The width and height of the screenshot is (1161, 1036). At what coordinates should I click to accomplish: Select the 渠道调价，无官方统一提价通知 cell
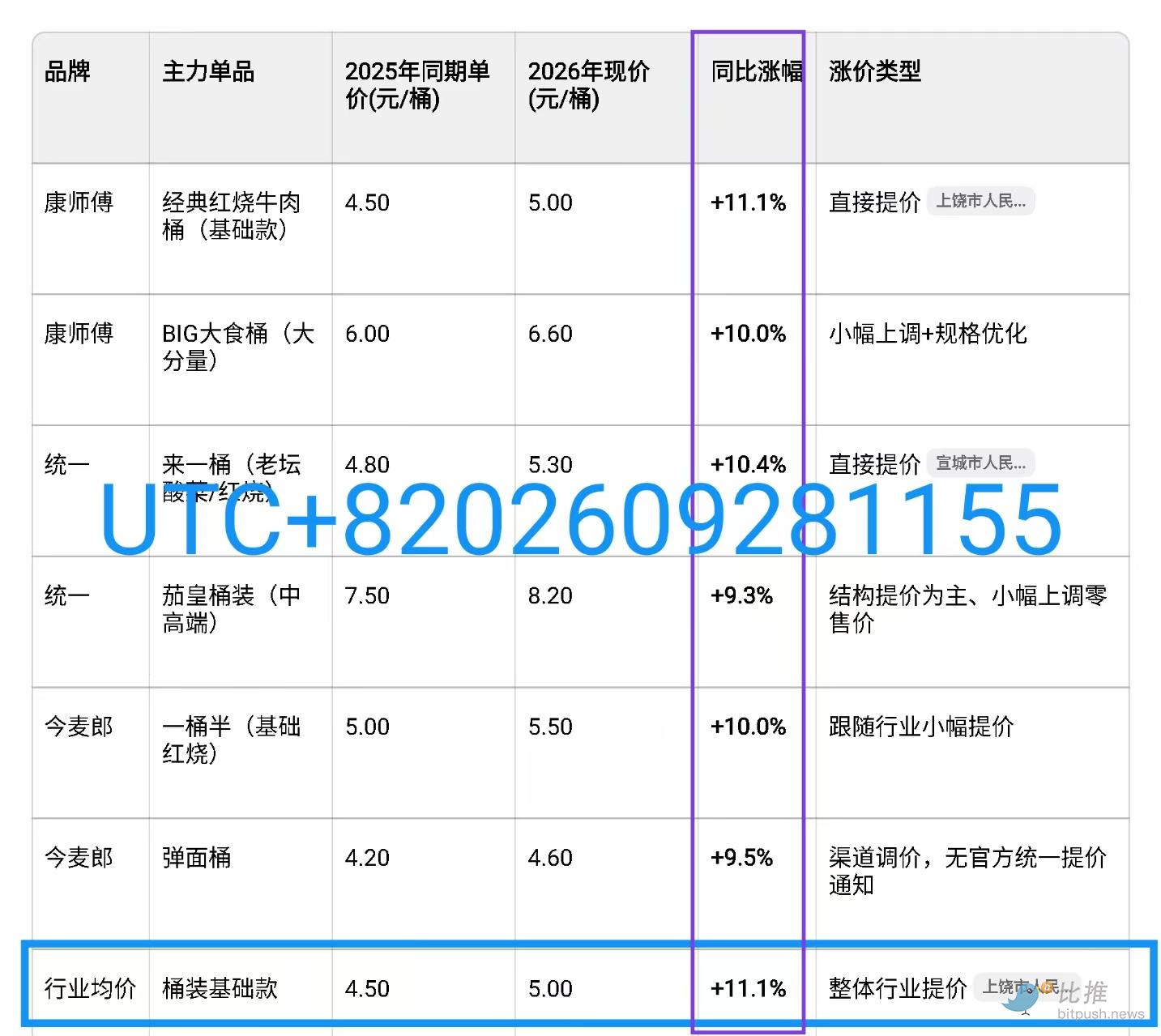[x=968, y=871]
